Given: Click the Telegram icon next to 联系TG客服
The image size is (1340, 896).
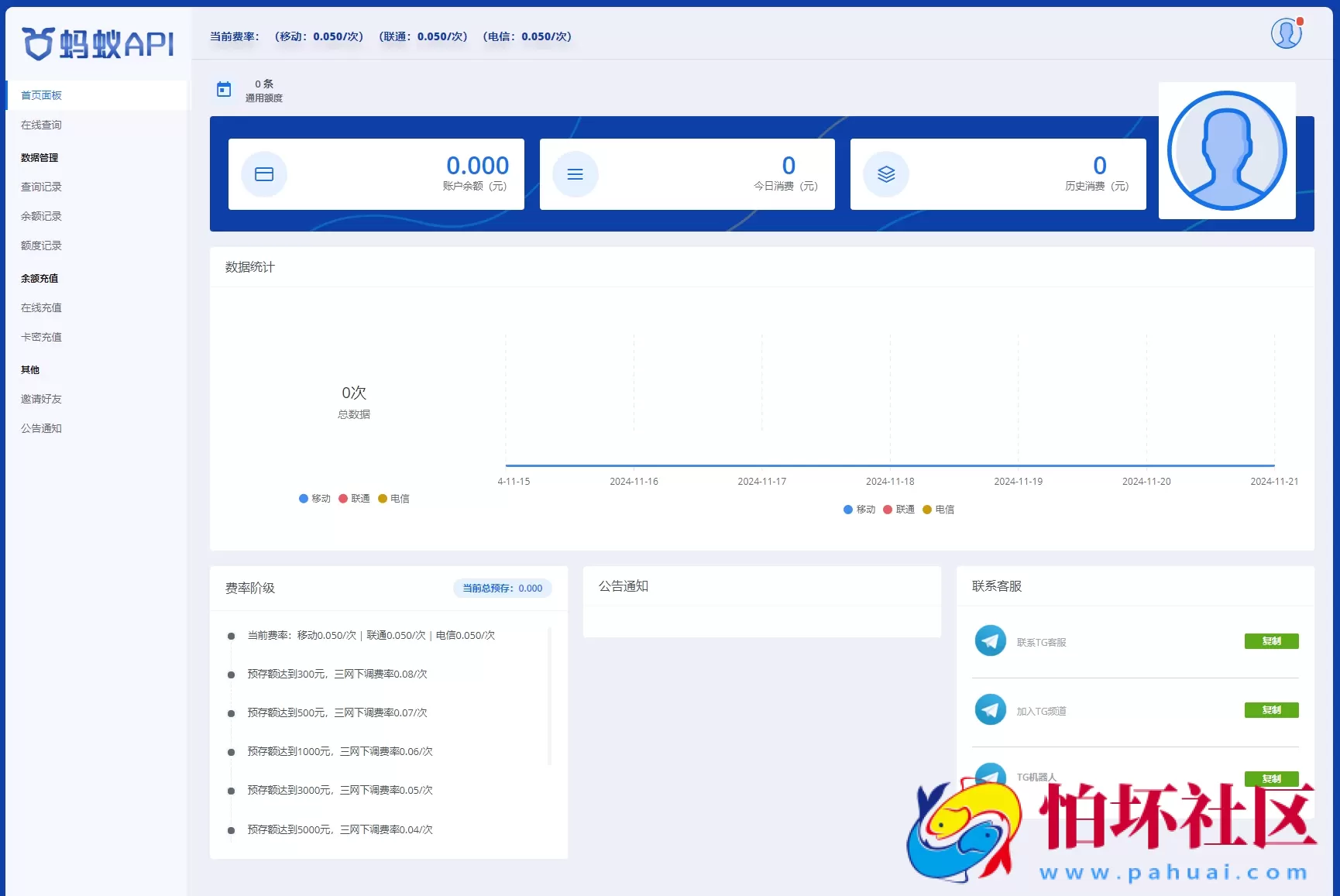Looking at the screenshot, I should 991,641.
